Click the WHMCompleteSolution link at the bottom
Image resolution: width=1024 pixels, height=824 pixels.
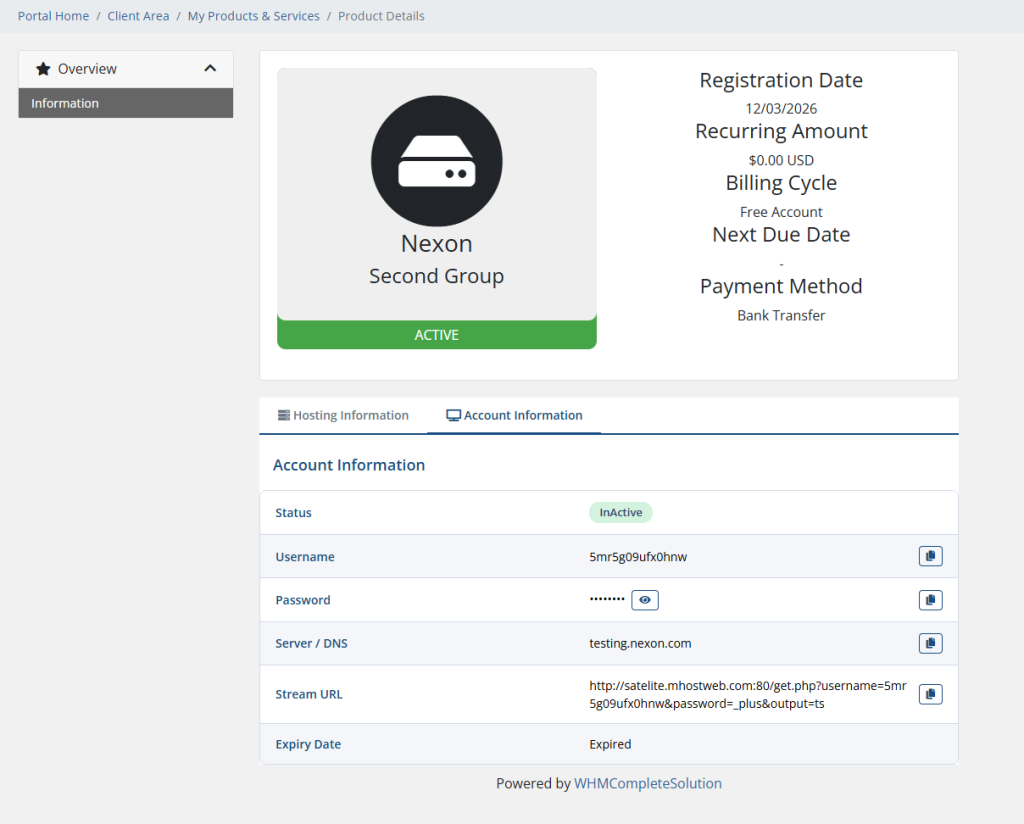tap(648, 783)
